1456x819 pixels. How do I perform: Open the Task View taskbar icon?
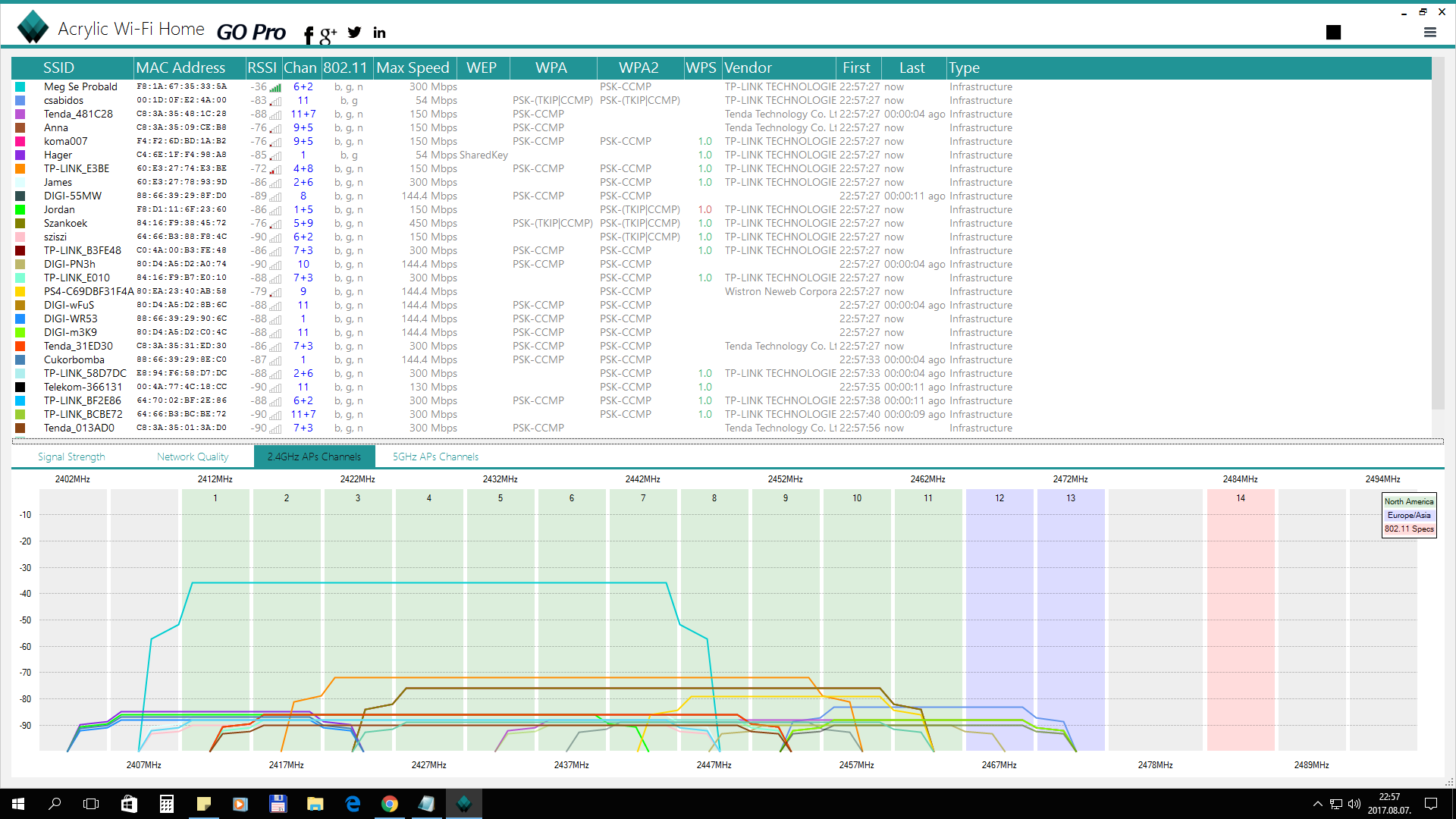click(91, 804)
